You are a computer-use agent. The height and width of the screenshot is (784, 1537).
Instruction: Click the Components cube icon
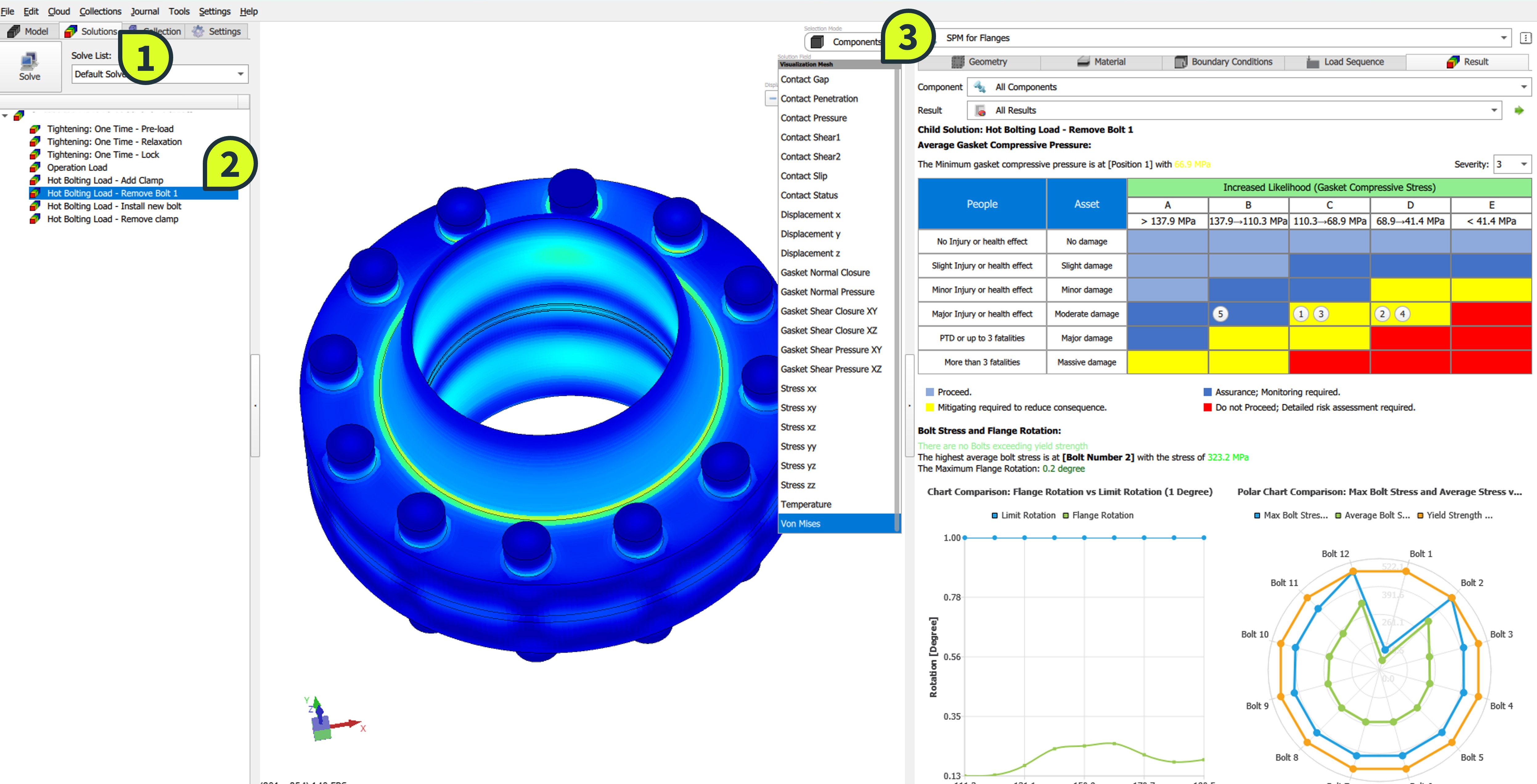(x=817, y=42)
